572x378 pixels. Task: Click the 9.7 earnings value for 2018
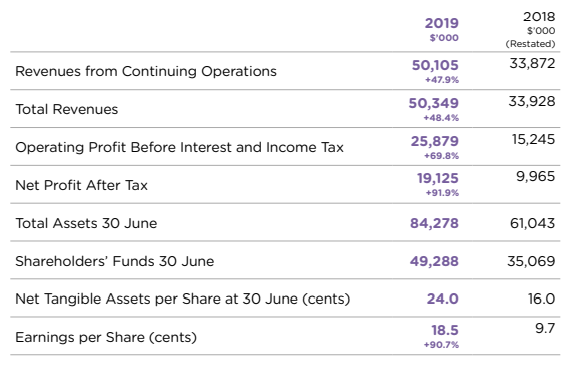pos(545,328)
